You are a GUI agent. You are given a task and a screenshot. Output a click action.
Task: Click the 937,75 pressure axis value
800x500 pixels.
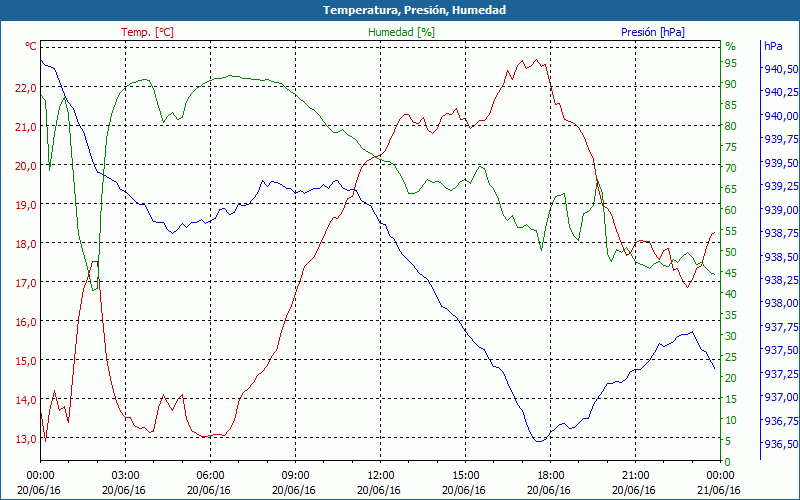click(782, 327)
